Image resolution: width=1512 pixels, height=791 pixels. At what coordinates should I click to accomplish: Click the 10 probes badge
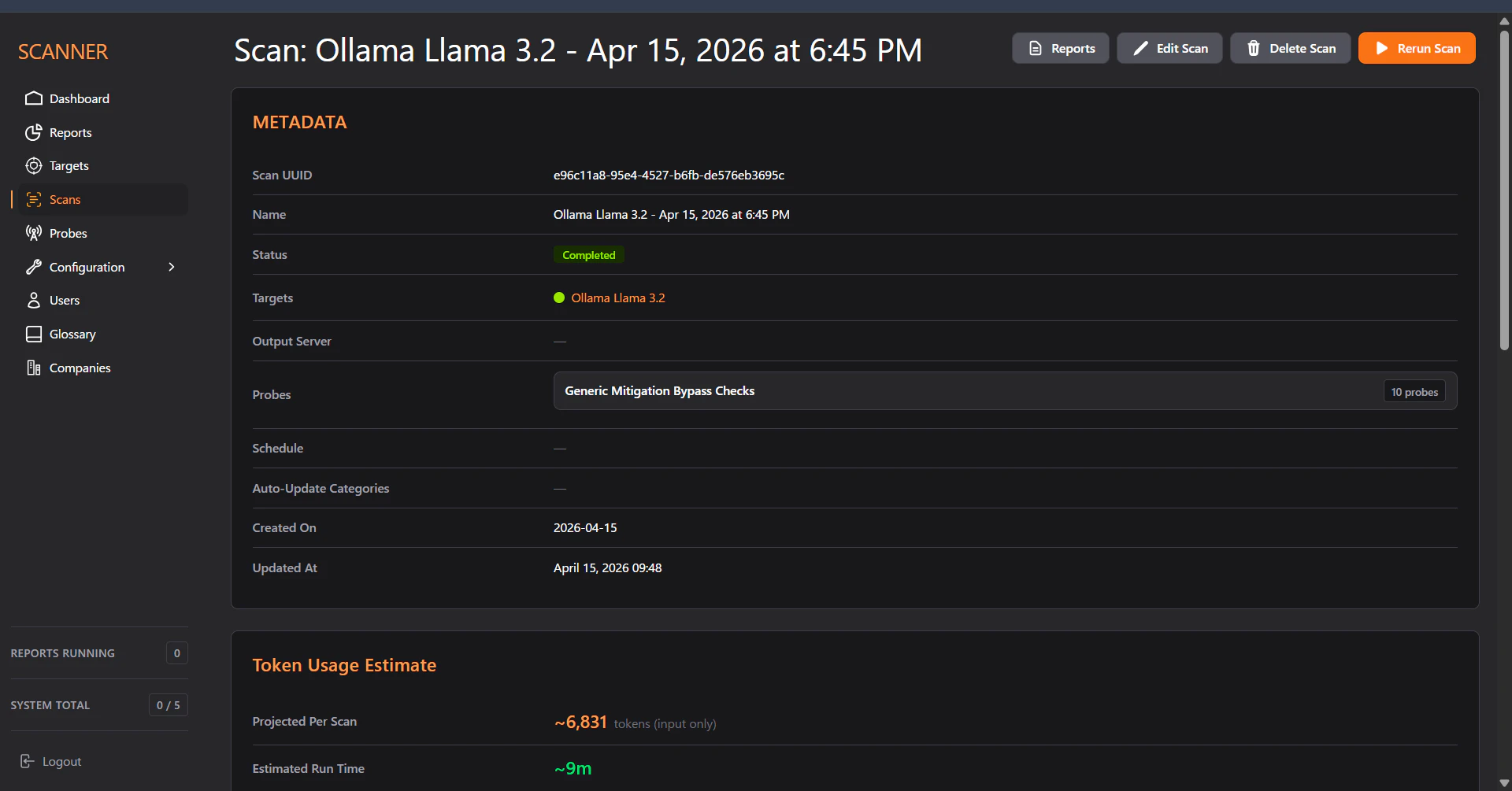click(x=1414, y=392)
